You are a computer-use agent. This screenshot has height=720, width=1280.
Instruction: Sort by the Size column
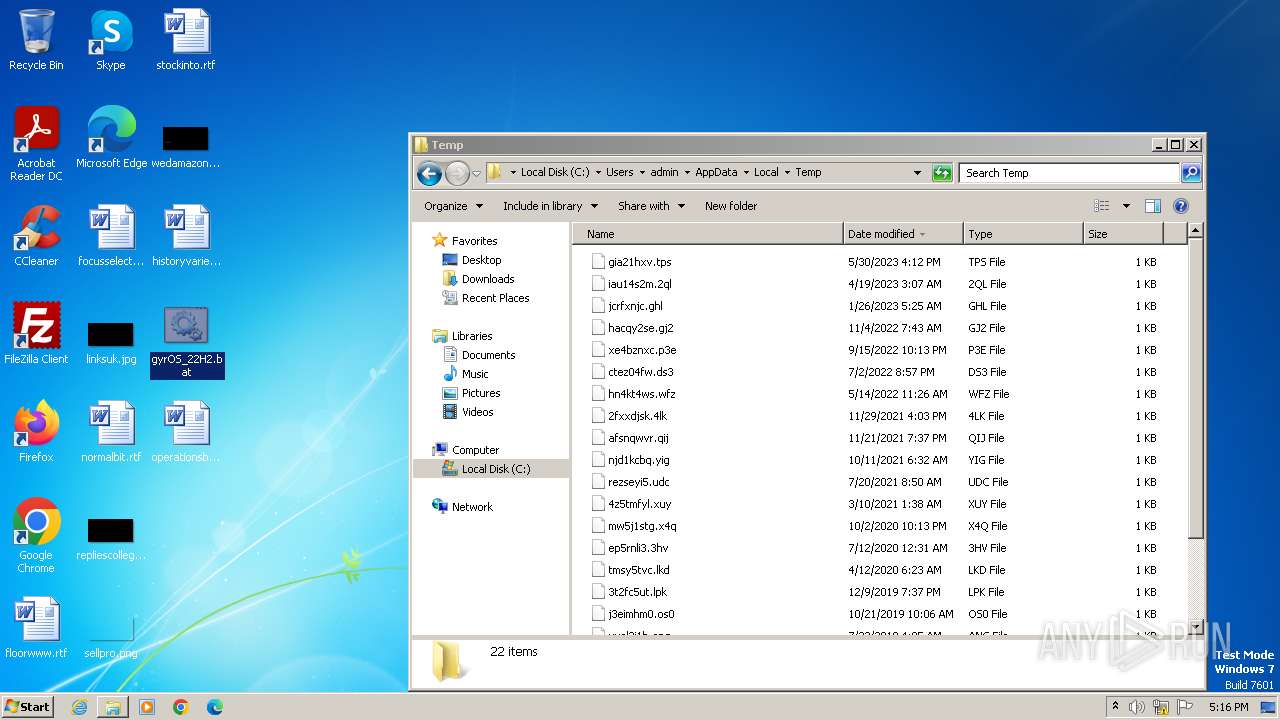point(1123,234)
